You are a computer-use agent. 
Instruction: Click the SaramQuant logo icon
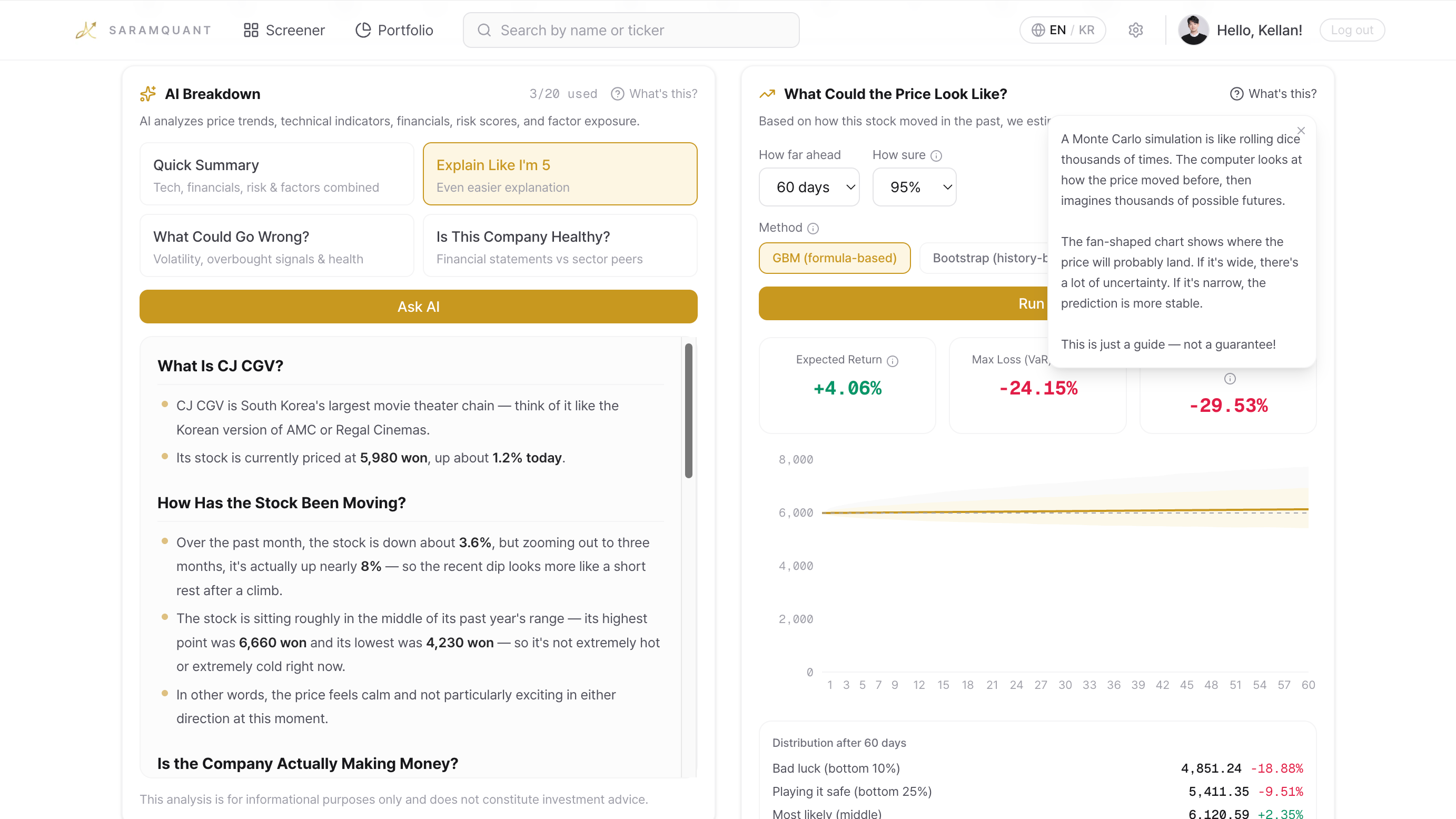tap(86, 30)
